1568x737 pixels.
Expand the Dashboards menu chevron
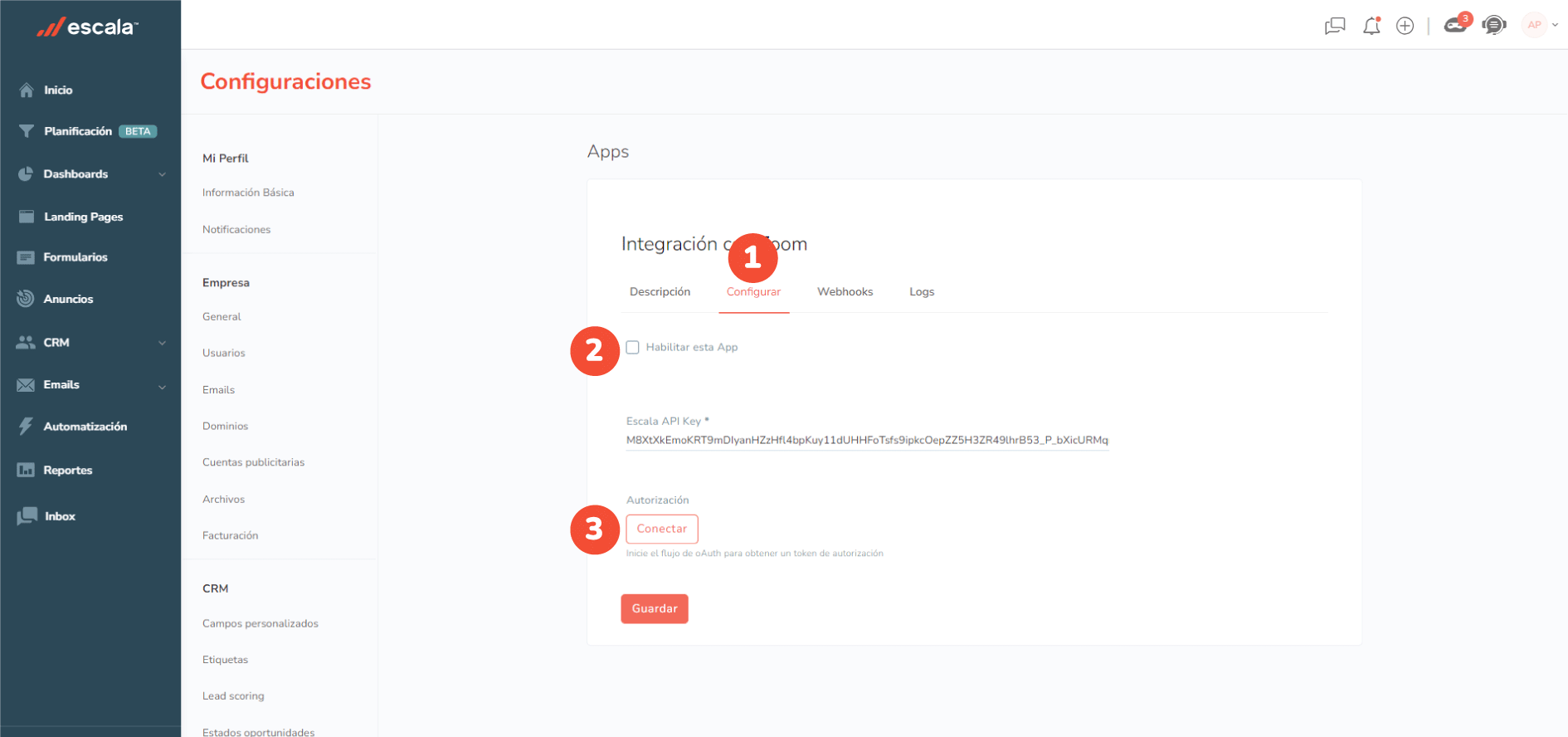(163, 174)
